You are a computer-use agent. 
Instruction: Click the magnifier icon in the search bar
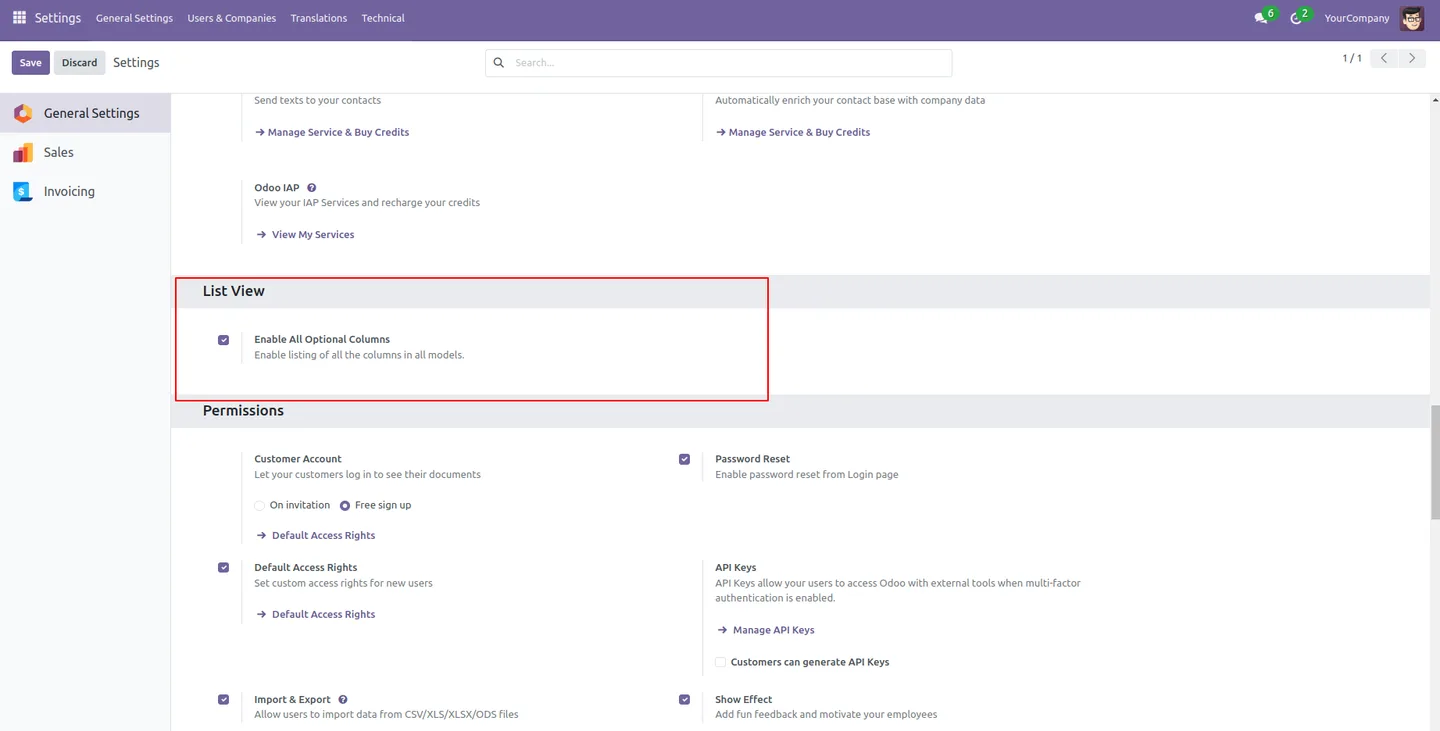(499, 63)
